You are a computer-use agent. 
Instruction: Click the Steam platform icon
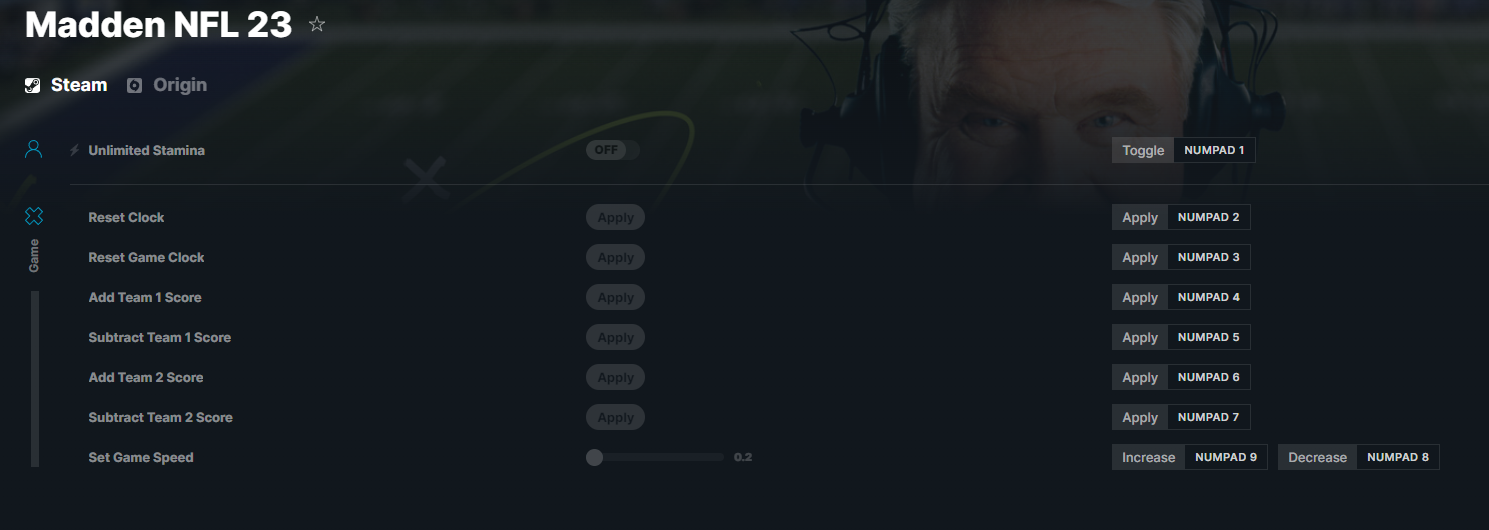pyautogui.click(x=33, y=86)
